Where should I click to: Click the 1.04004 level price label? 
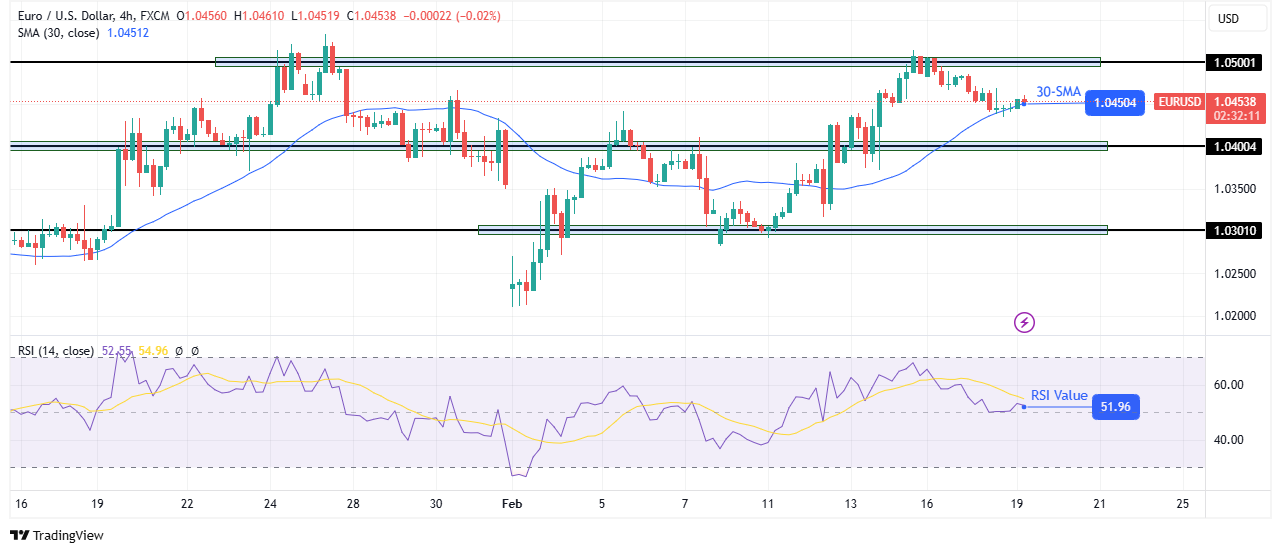(1238, 146)
